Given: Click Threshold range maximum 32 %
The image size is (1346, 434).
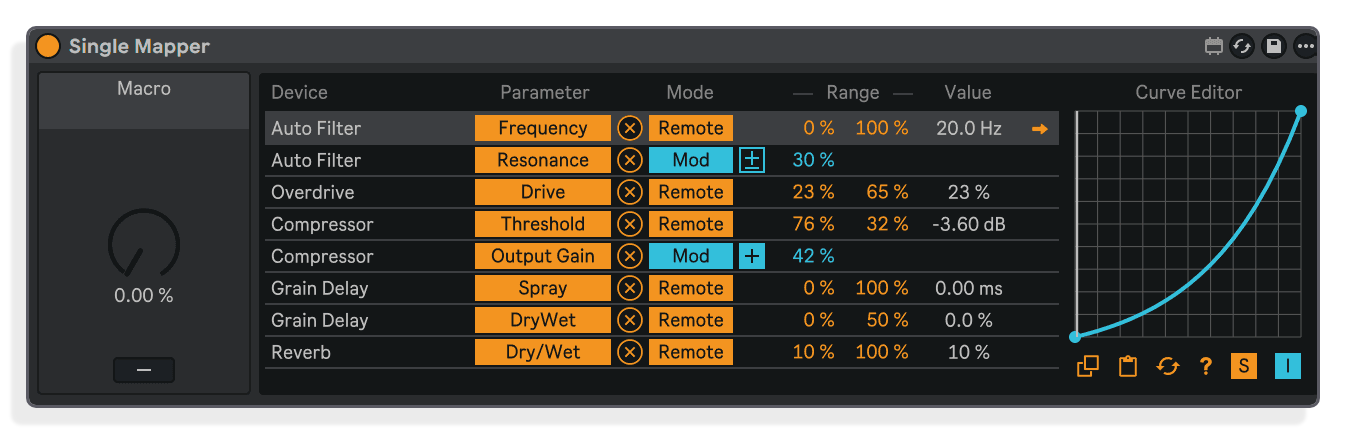Looking at the screenshot, I should tap(887, 224).
